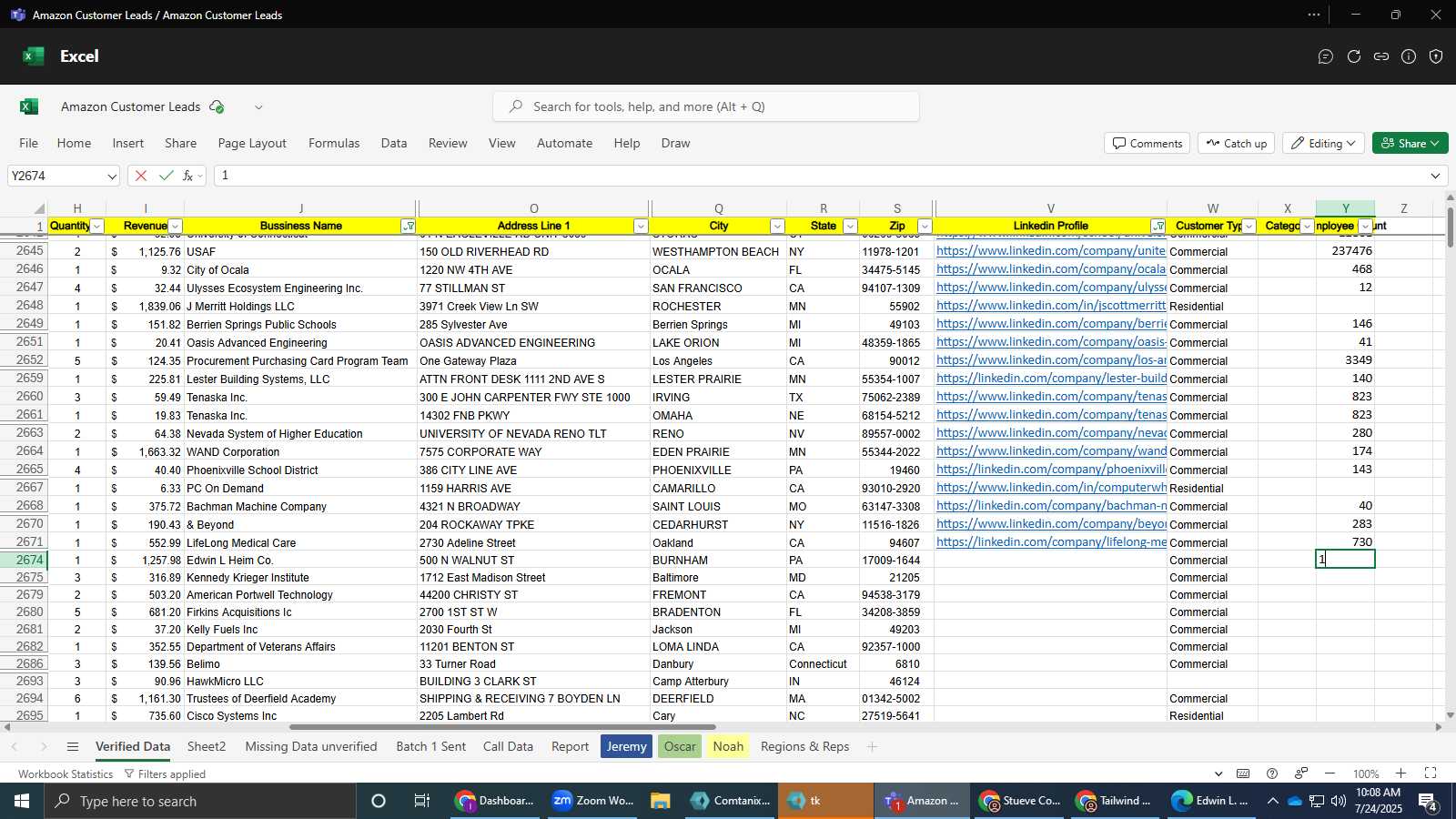The width and height of the screenshot is (1456, 819).
Task: Expand the Name Box dropdown showing Y2674
Action: pos(111,177)
